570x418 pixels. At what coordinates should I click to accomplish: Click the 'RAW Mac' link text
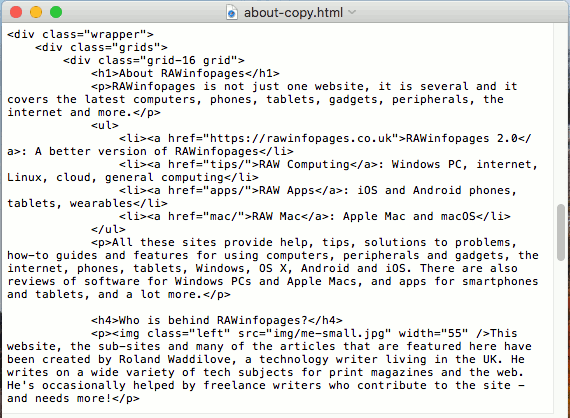276,217
